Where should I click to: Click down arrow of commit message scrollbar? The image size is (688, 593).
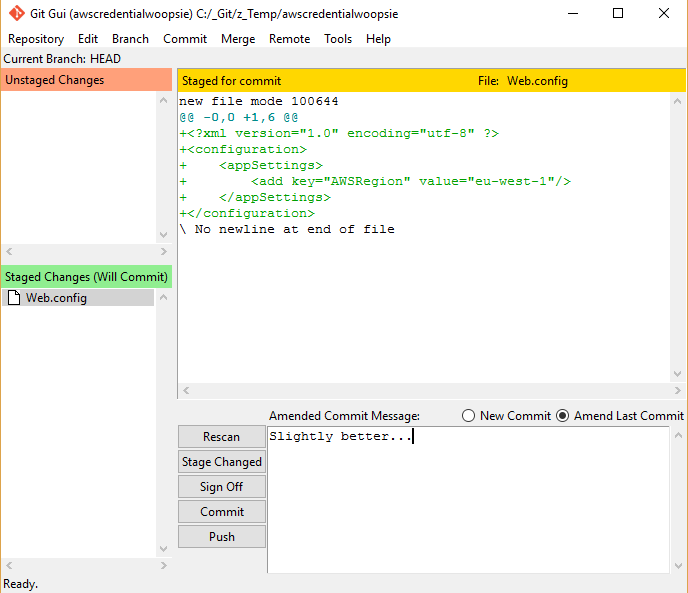(x=678, y=566)
